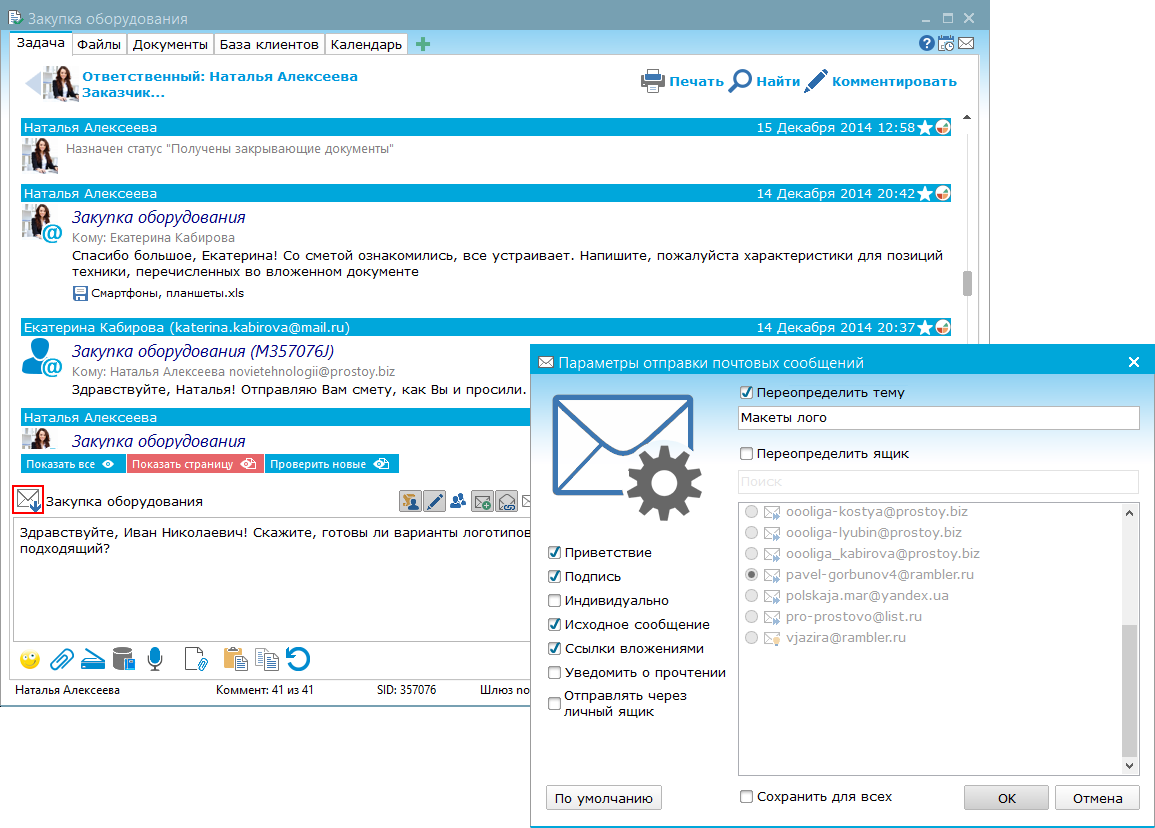Tick the "Уведомить о прочтении" checkbox
Viewport: 1155px width, 828px height.
[x=554, y=673]
